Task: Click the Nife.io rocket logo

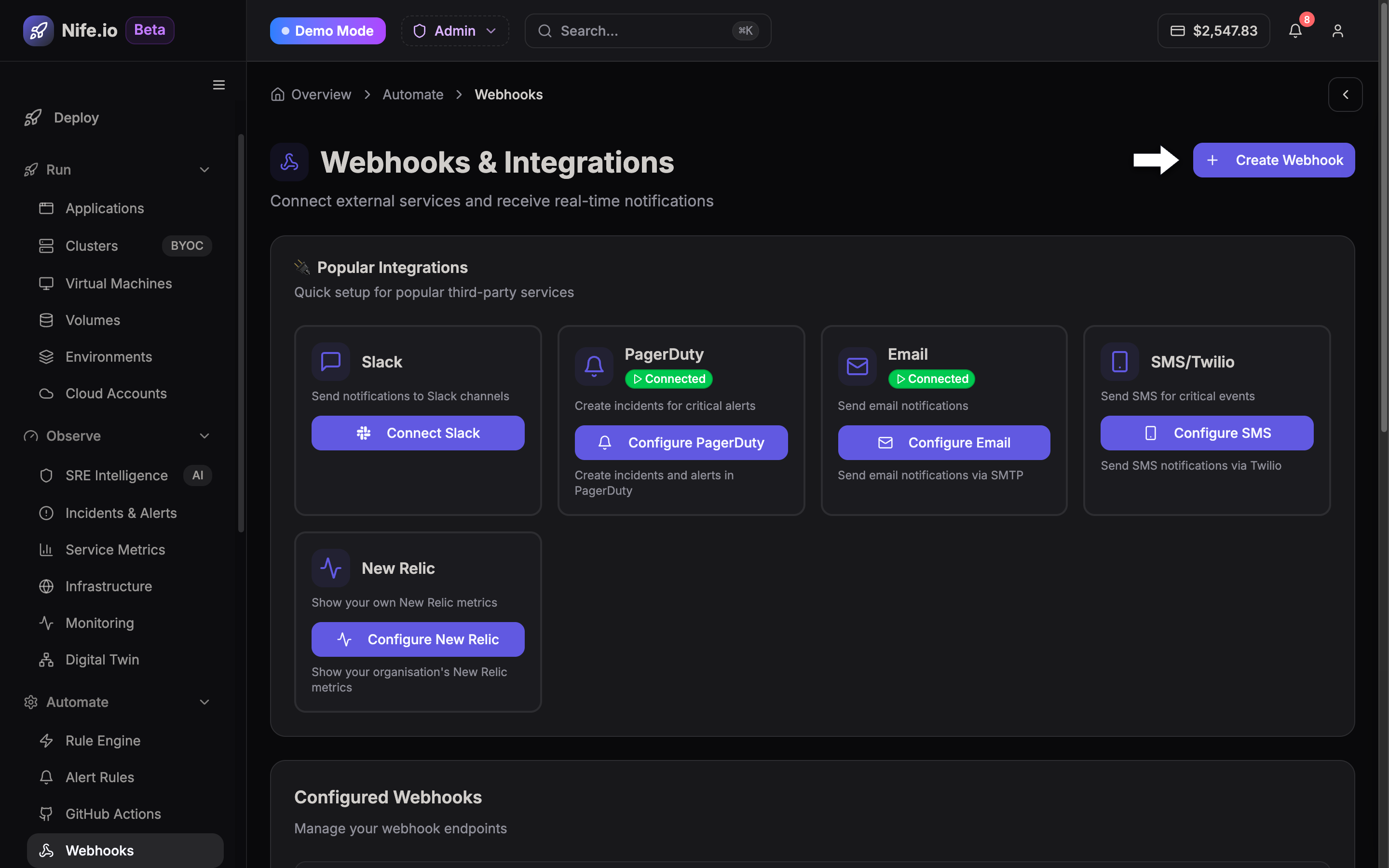Action: point(39,30)
